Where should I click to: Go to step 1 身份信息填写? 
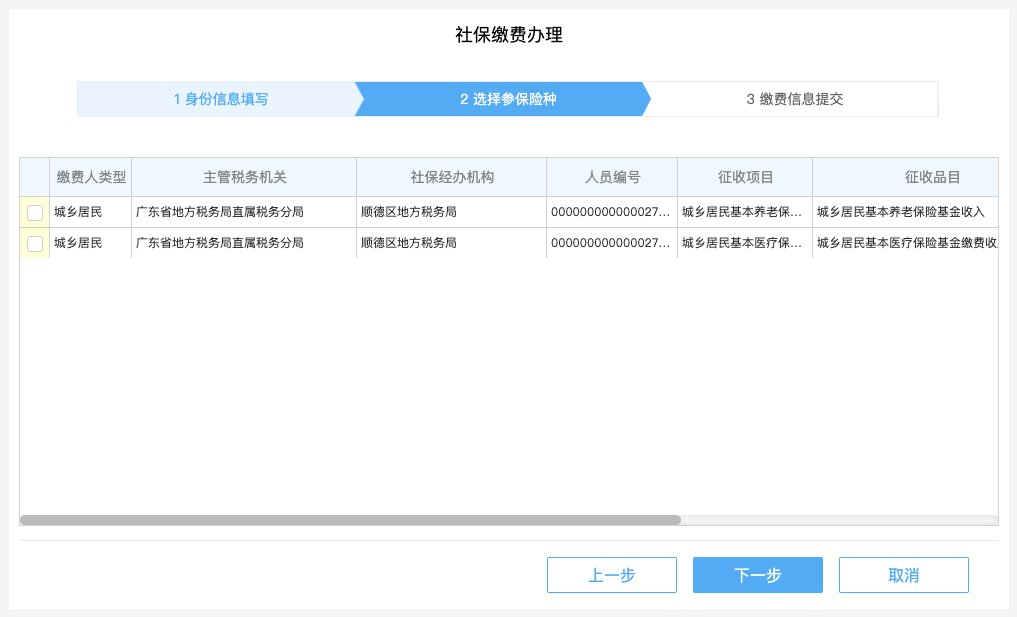tap(220, 99)
